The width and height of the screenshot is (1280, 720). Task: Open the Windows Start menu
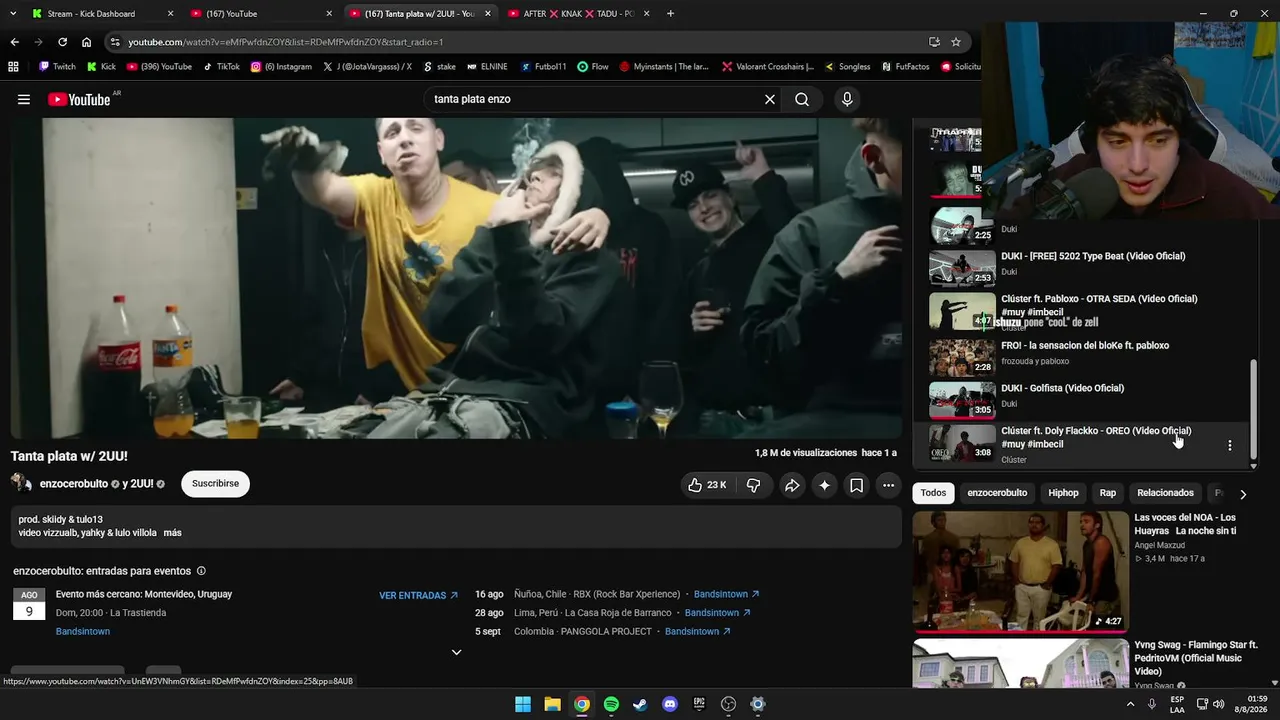click(x=523, y=704)
